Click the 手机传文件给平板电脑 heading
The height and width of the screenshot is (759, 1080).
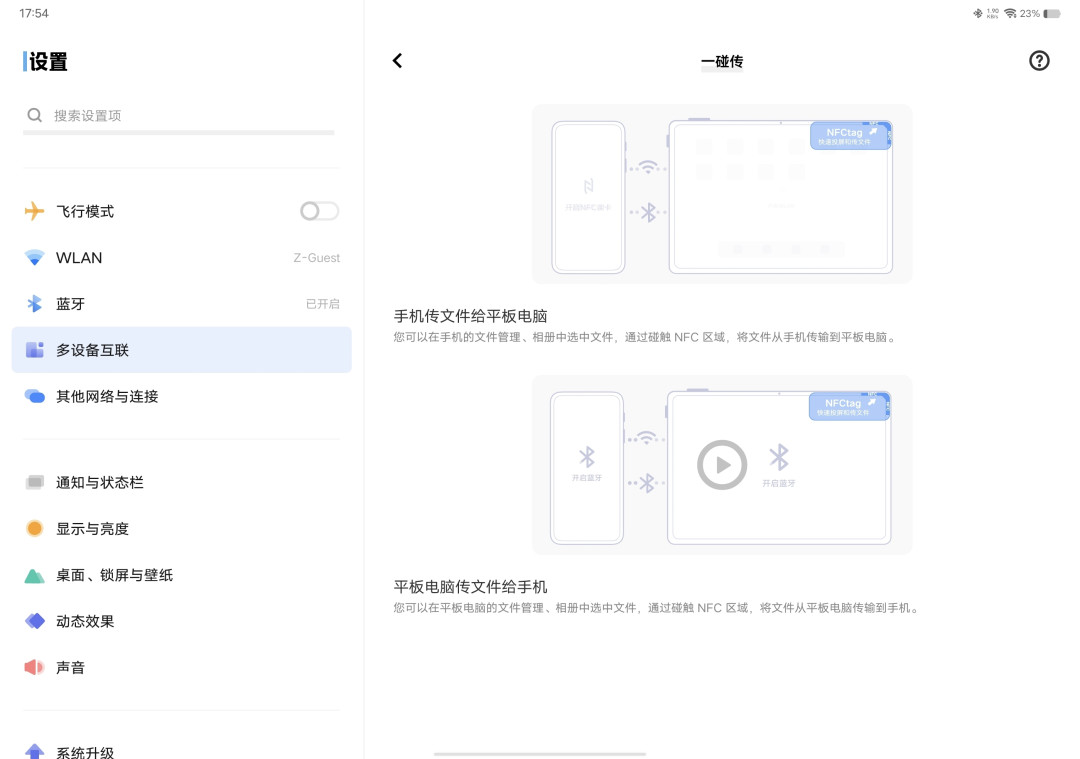coord(470,316)
